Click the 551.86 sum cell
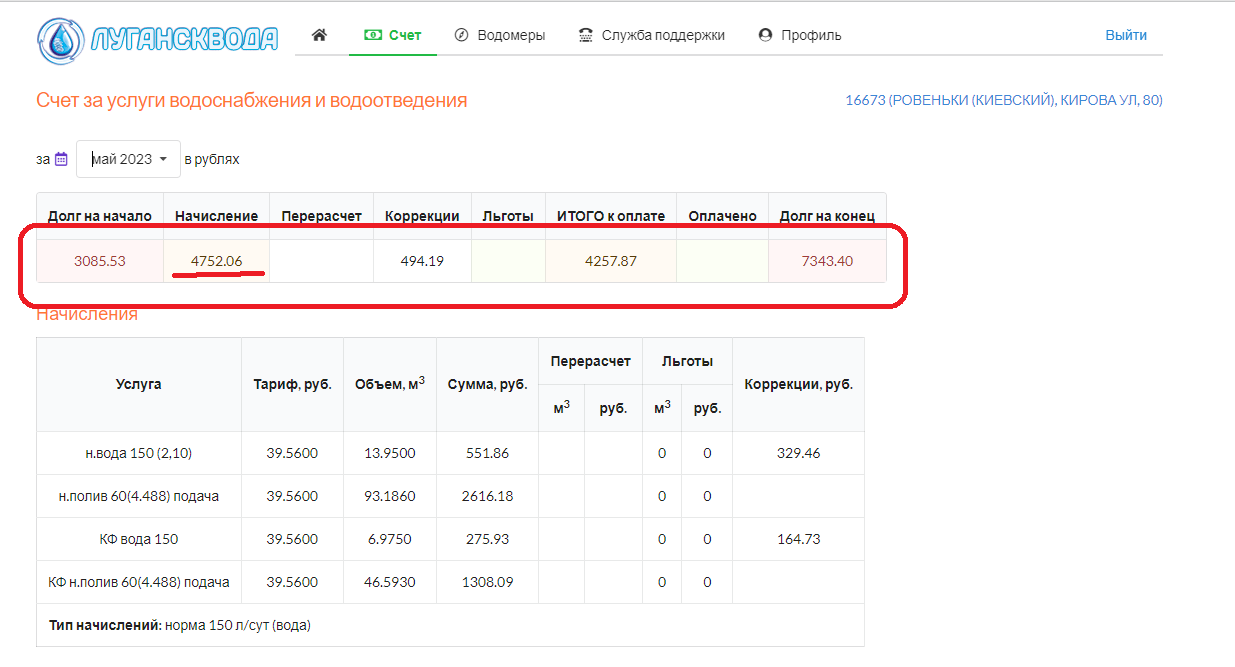This screenshot has height=667, width=1235. [488, 453]
